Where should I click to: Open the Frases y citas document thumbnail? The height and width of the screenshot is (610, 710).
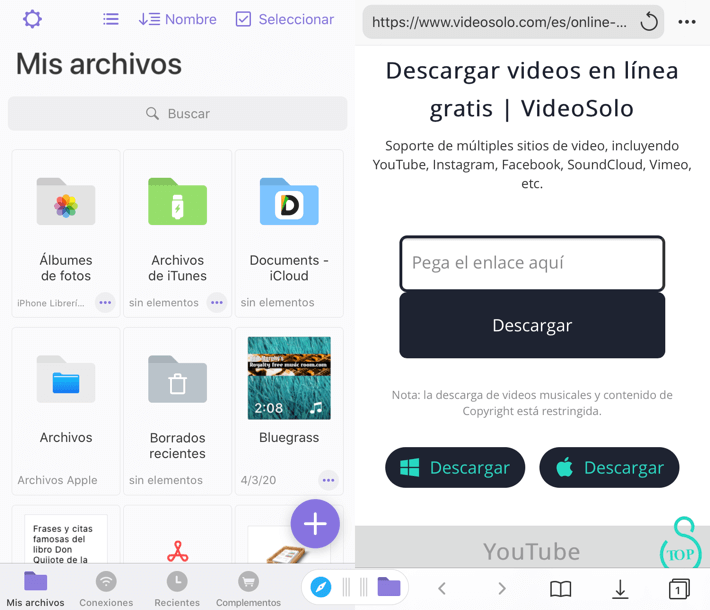tap(66, 539)
